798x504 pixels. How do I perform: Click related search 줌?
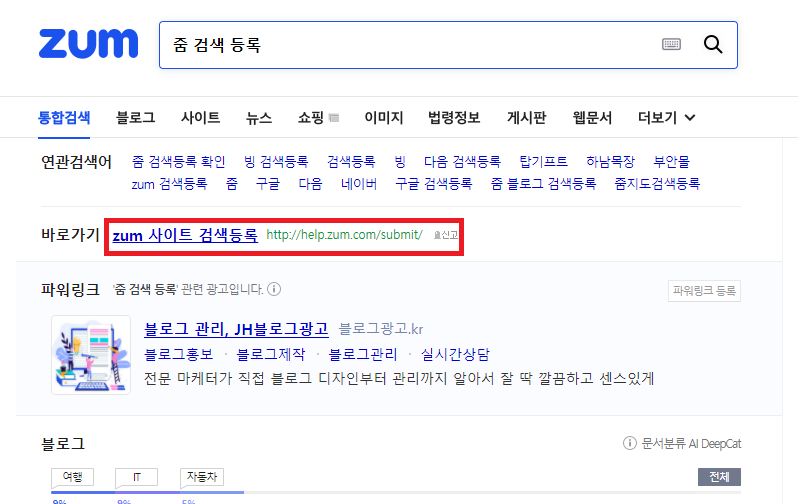click(232, 184)
